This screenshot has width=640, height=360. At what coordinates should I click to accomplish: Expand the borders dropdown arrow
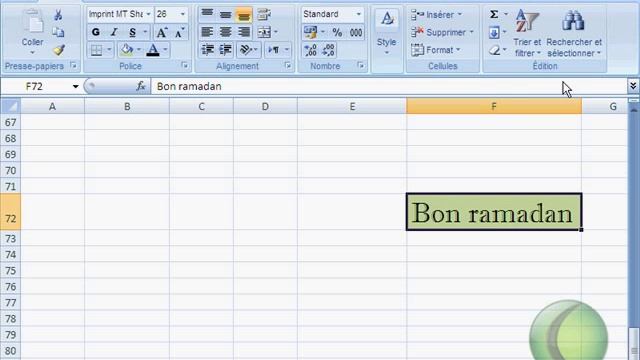tap(109, 50)
